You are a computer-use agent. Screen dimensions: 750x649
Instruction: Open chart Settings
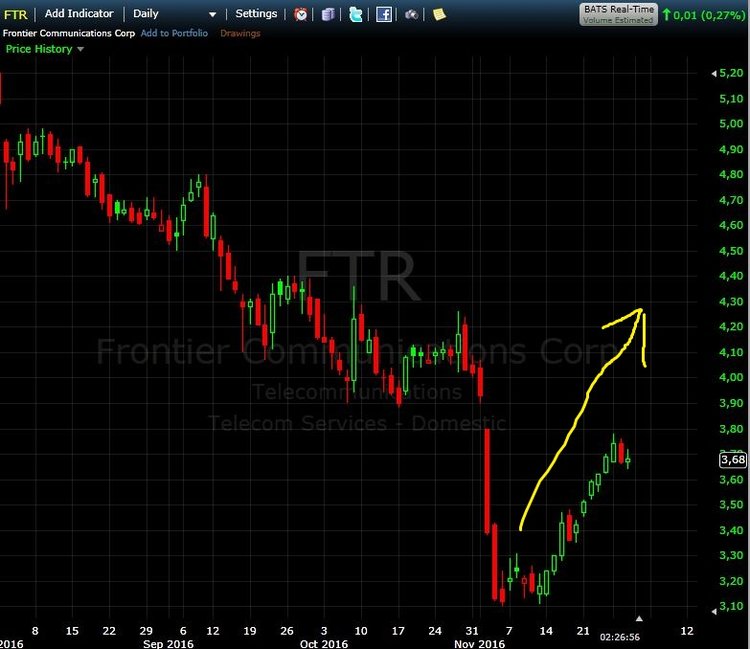pyautogui.click(x=256, y=13)
